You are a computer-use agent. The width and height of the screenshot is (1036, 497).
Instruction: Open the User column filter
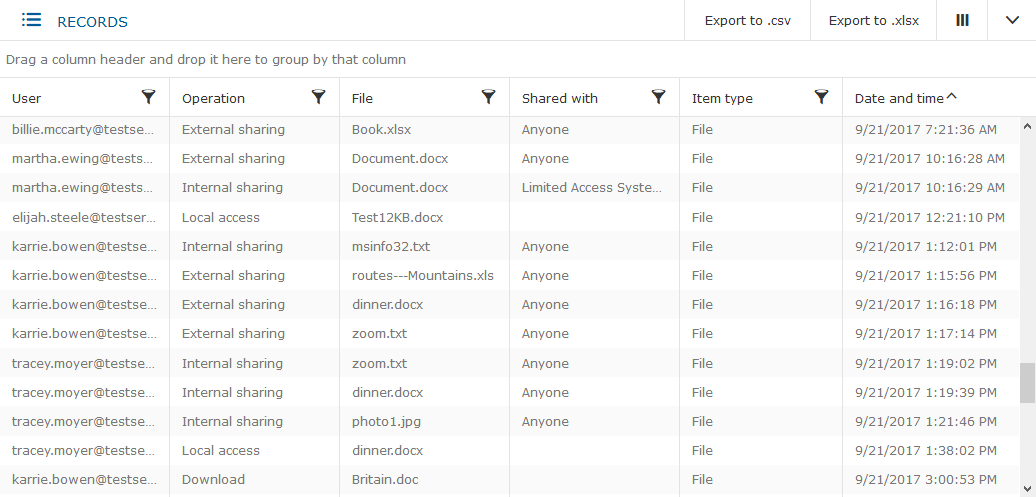pyautogui.click(x=148, y=97)
